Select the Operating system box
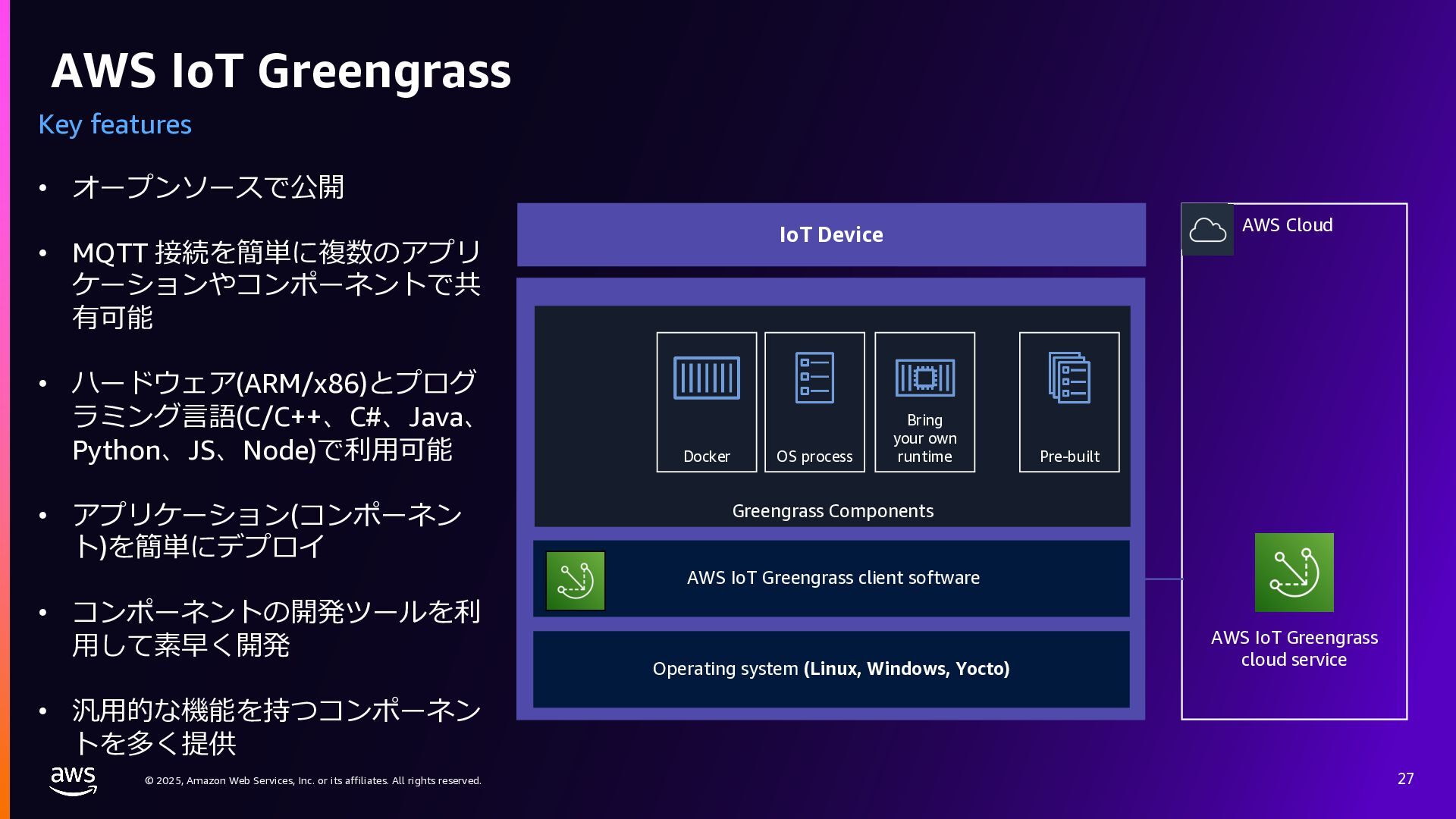The image size is (1456, 819). pyautogui.click(x=831, y=669)
